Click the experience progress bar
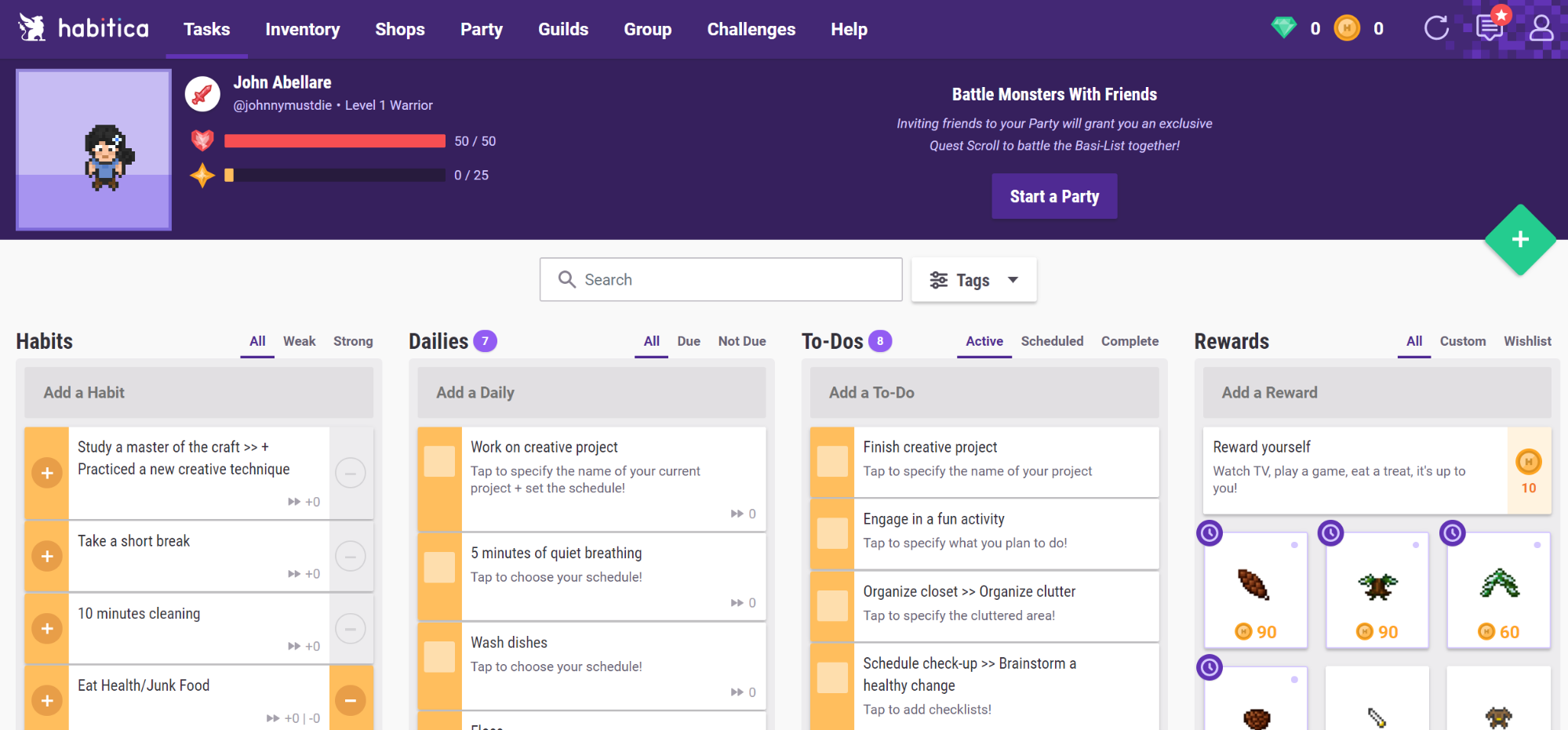 335,175
